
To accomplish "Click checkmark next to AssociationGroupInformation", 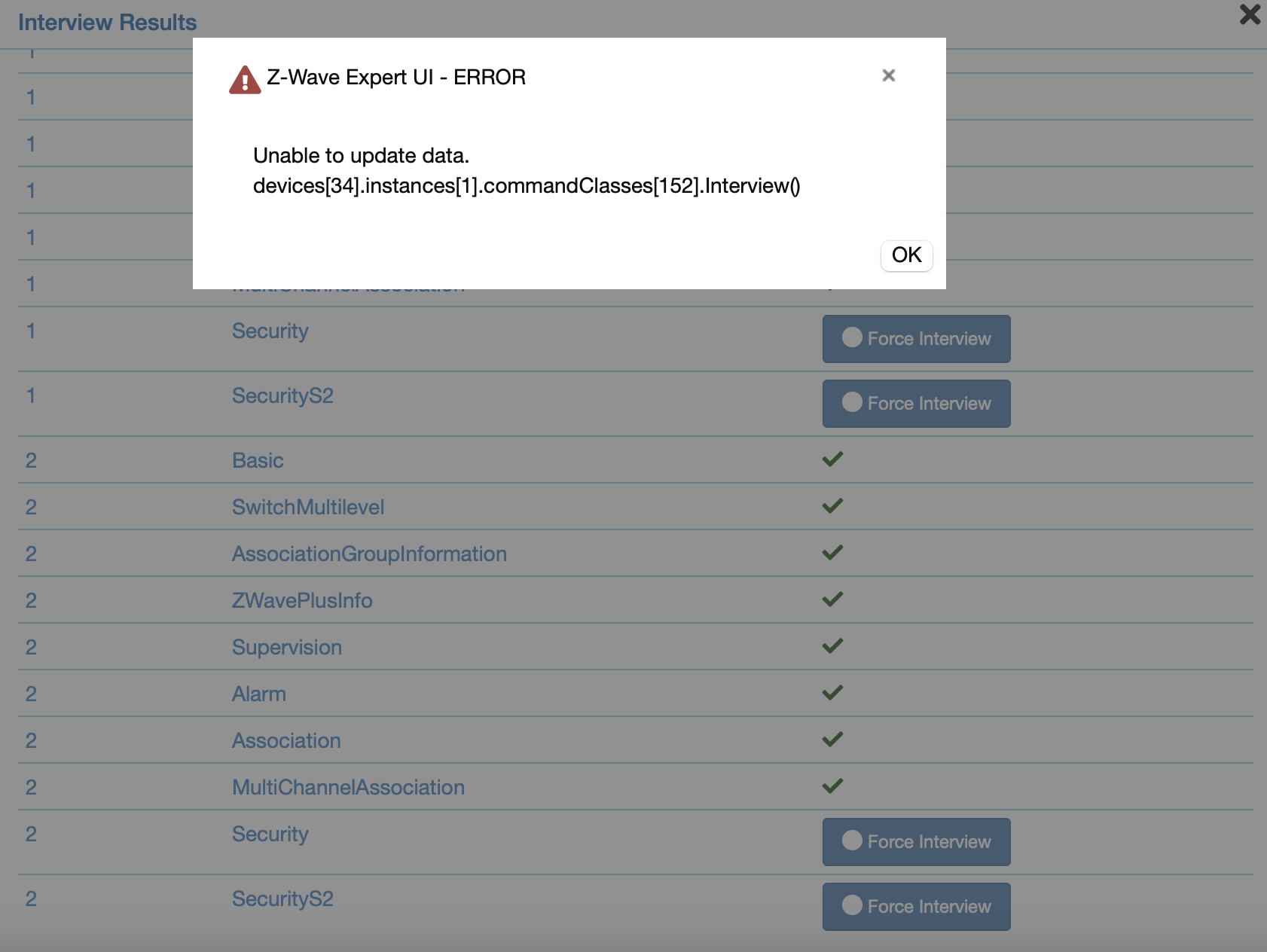I will [x=832, y=553].
